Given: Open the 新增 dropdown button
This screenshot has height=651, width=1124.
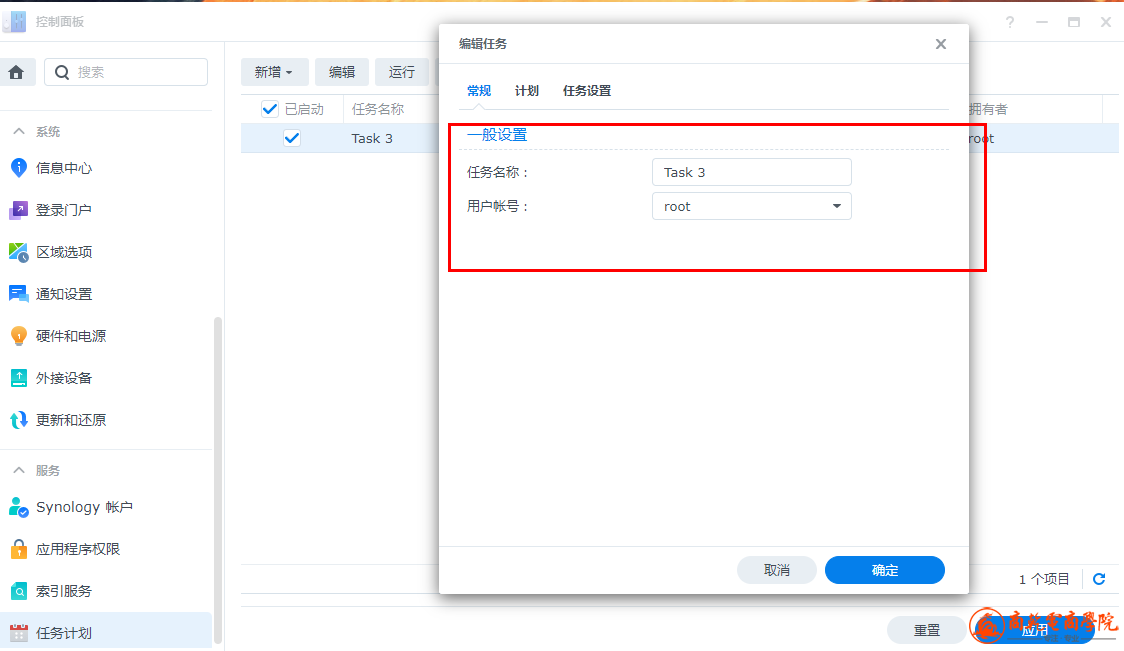Looking at the screenshot, I should click(274, 72).
